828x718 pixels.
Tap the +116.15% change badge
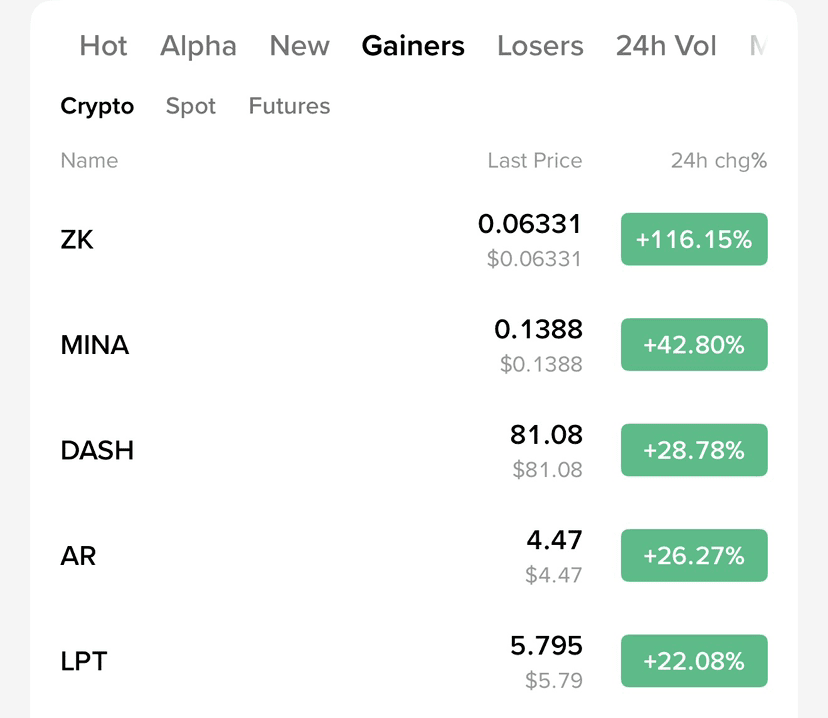coord(694,239)
